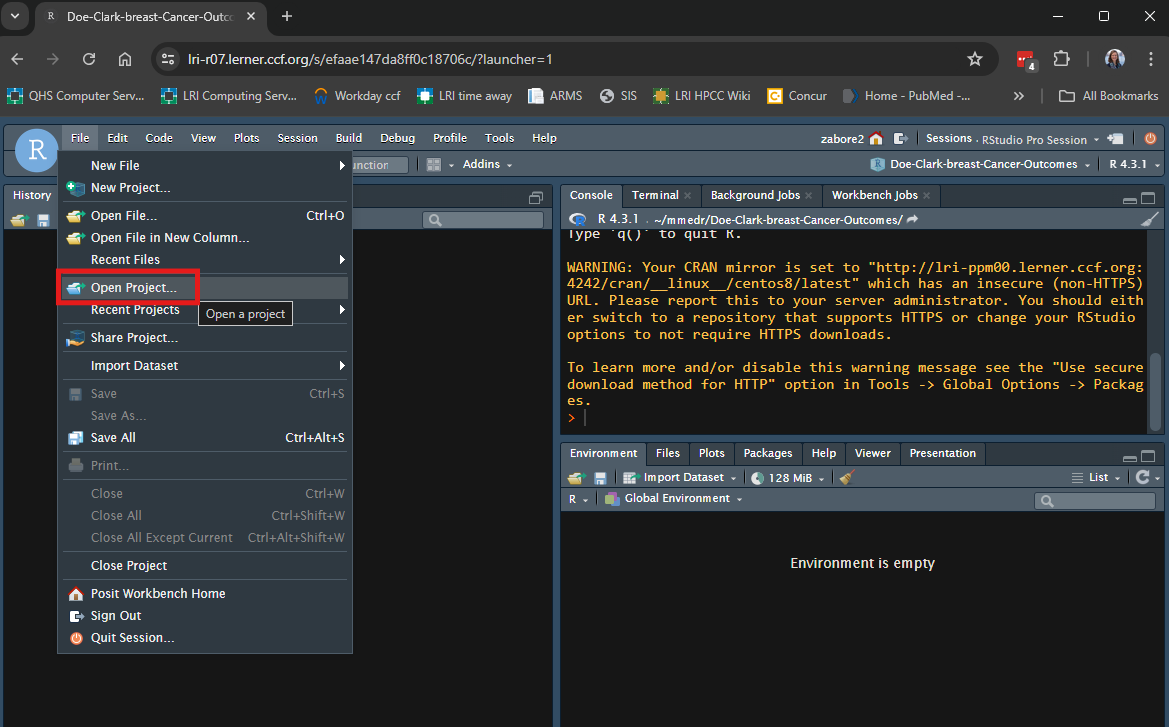Viewport: 1169px width, 727px height.
Task: Choose Share Project... menu item
Action: pos(203,338)
